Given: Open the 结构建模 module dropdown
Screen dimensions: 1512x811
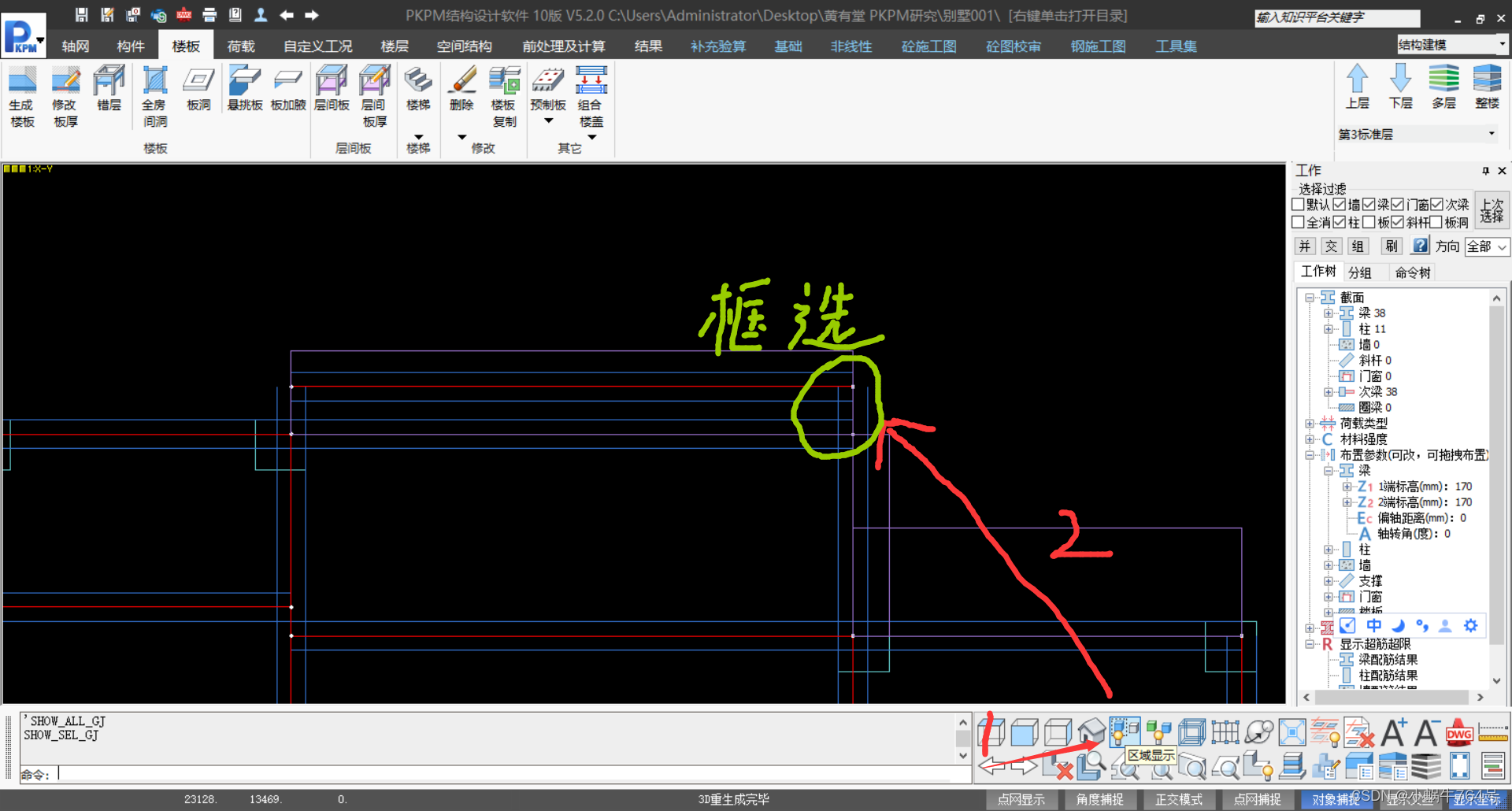Looking at the screenshot, I should click(x=1451, y=45).
